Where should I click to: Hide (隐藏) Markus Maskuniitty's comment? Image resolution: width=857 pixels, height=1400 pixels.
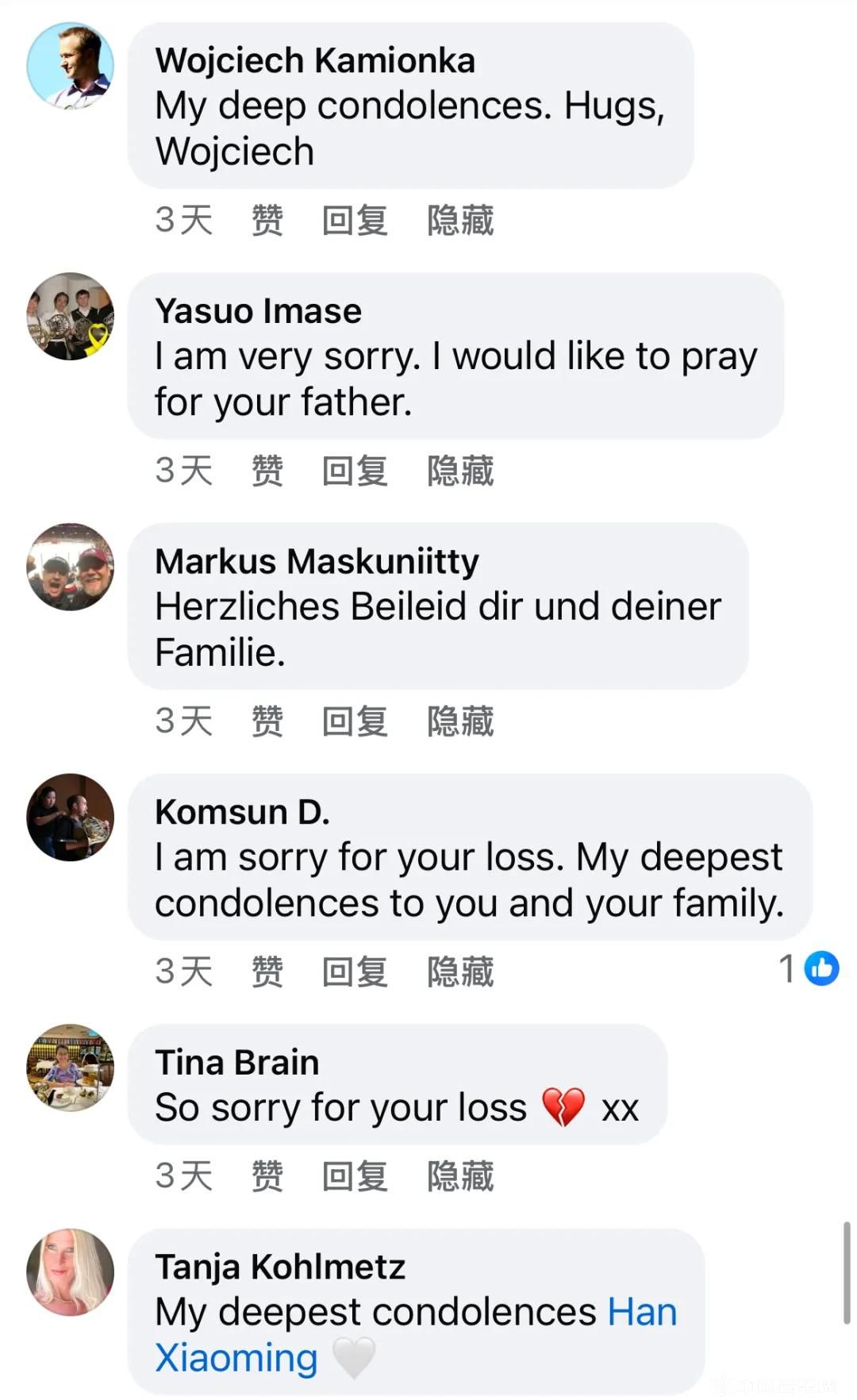pyautogui.click(x=460, y=721)
